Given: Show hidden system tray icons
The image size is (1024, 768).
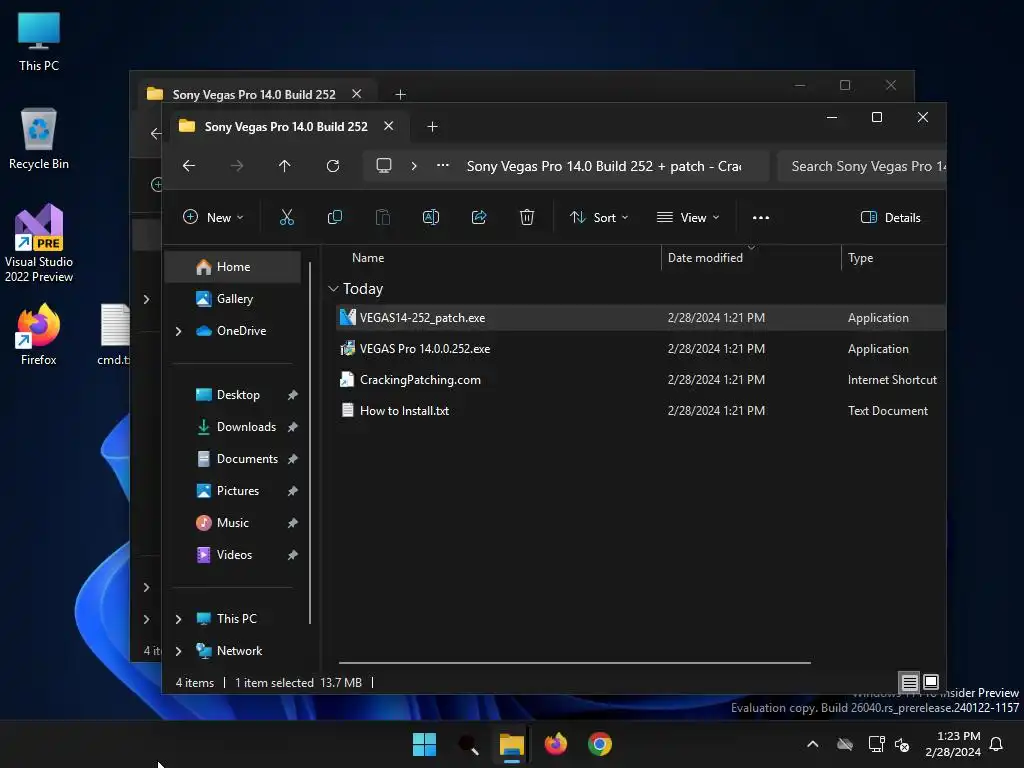Looking at the screenshot, I should [x=812, y=744].
